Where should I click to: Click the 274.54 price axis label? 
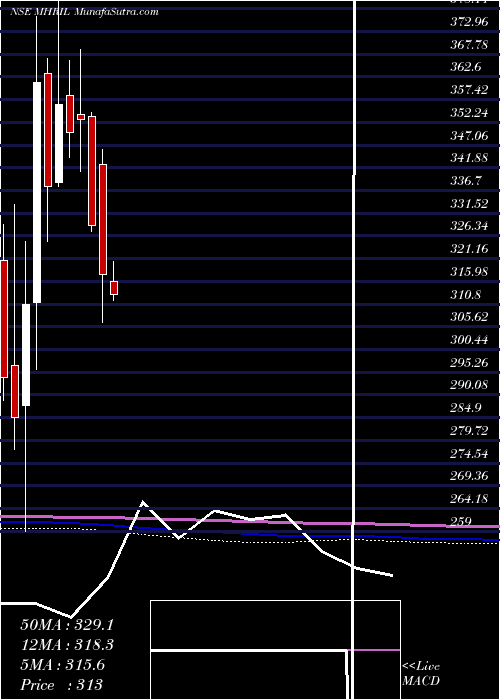pos(469,454)
